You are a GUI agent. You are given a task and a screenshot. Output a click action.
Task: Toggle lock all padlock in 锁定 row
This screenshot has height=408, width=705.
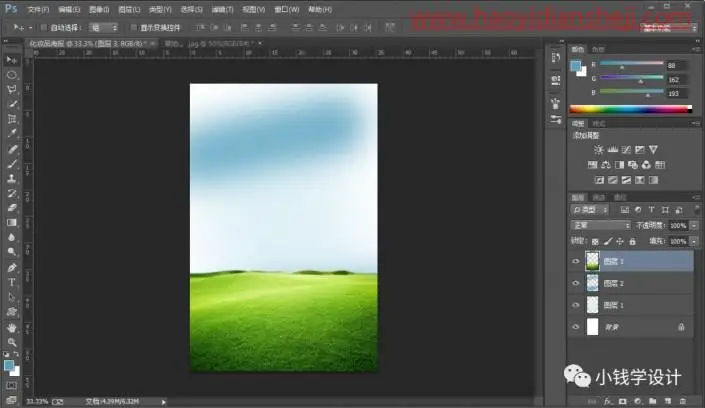(x=633, y=242)
